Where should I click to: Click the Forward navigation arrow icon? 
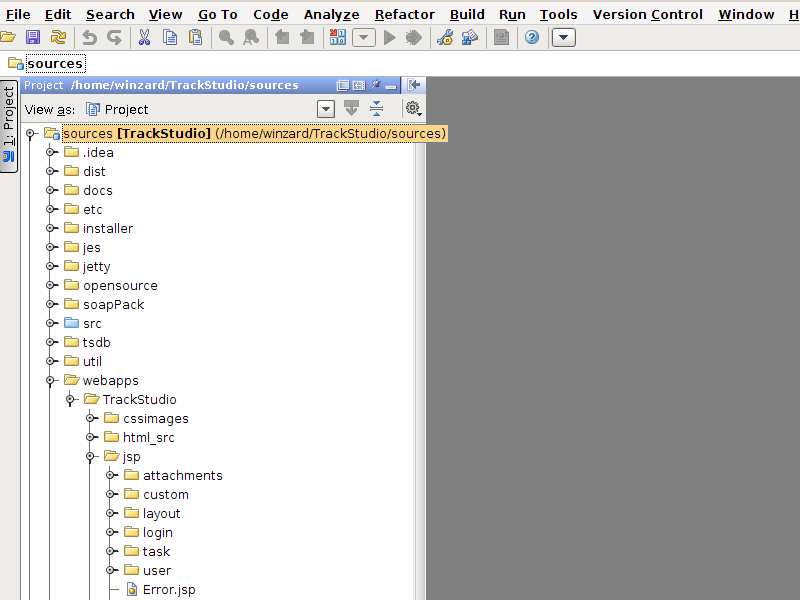307,37
